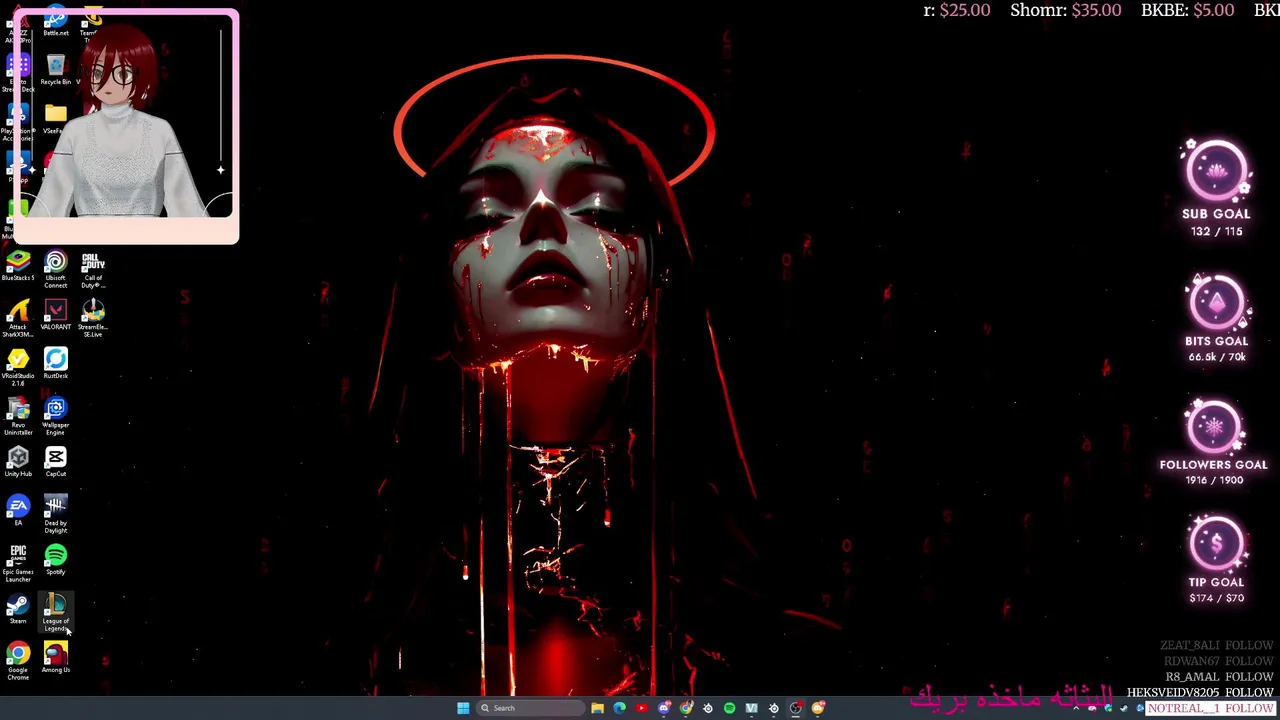
Task: Select the Among Us desktop icon
Action: pos(55,658)
